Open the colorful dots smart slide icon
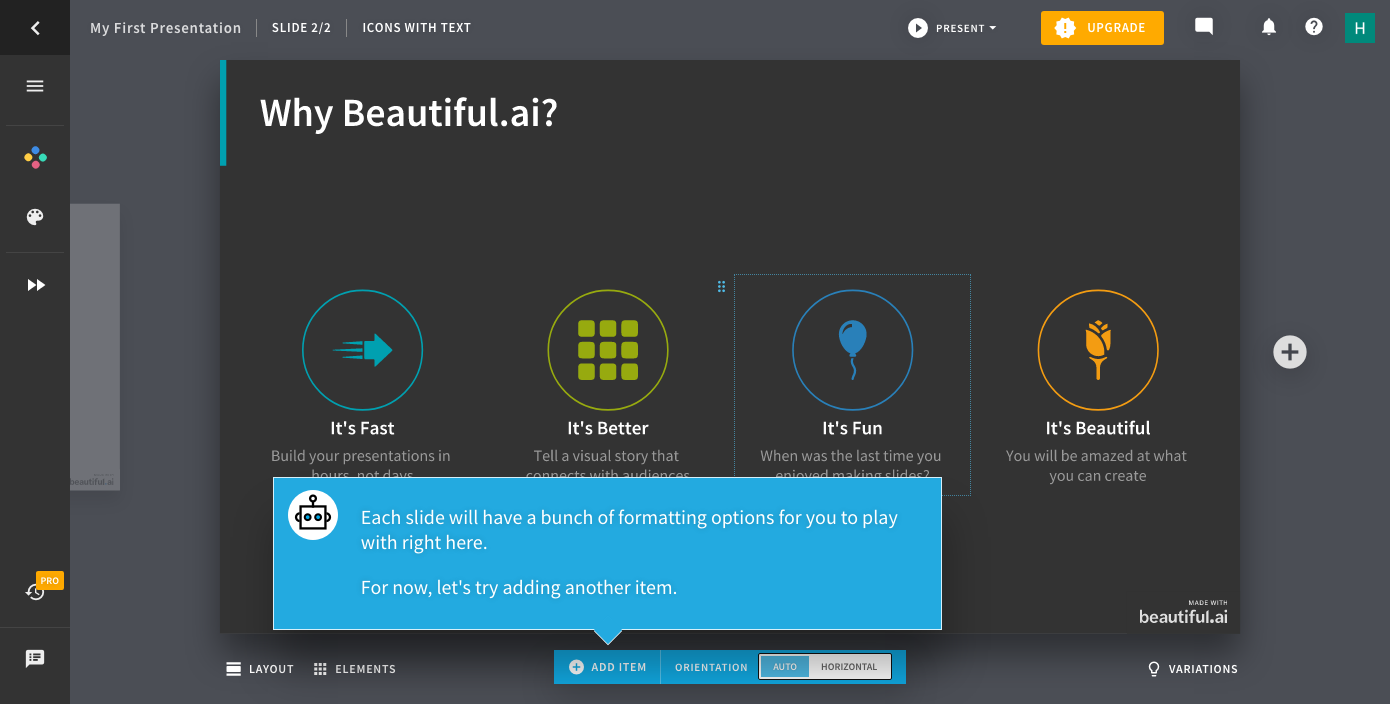The width and height of the screenshot is (1390, 704). click(35, 157)
